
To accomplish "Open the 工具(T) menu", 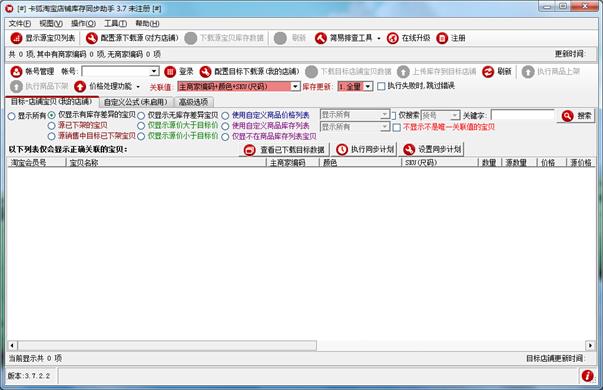I will coord(115,23).
